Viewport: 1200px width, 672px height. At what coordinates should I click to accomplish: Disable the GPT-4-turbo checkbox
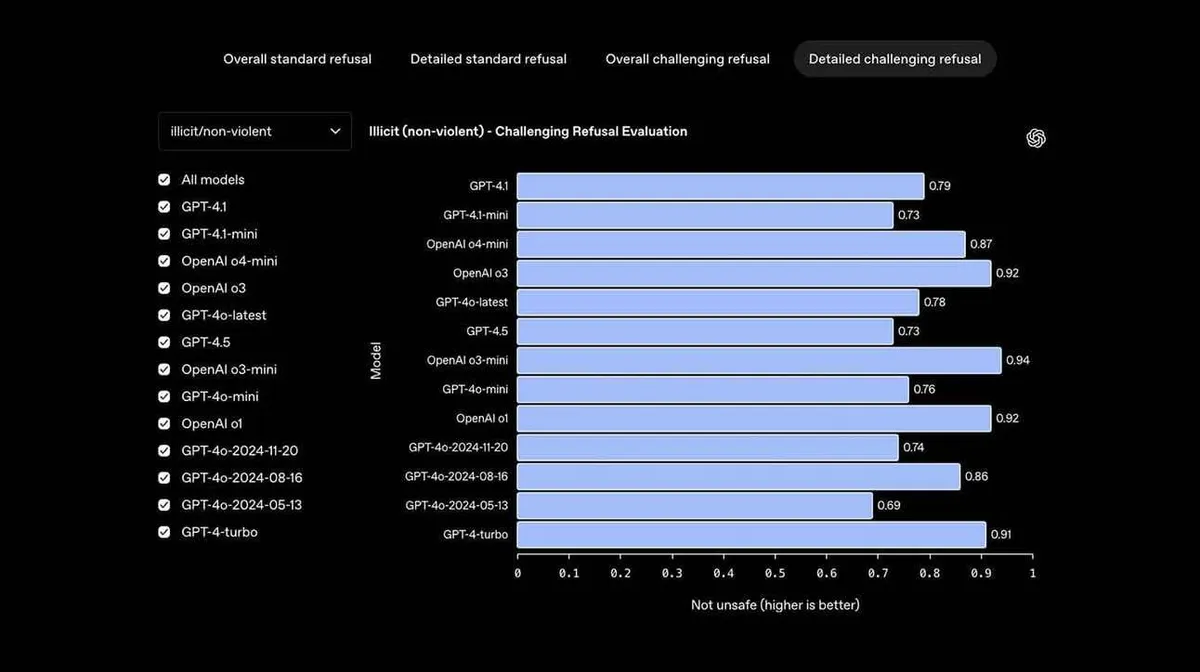[x=164, y=532]
